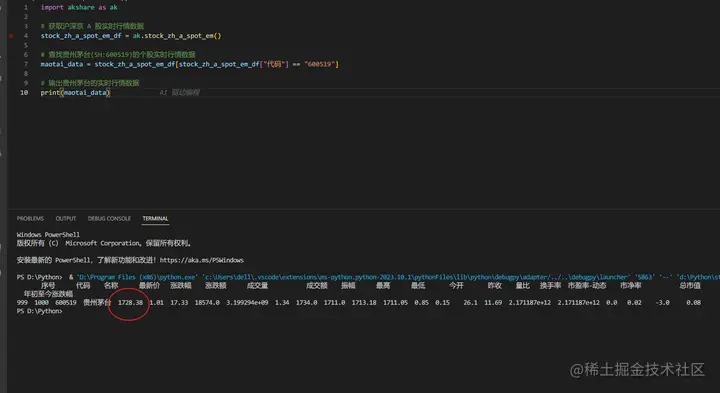Click the '代码' column header in output
Image resolution: width=720 pixels, height=393 pixels.
click(83, 286)
